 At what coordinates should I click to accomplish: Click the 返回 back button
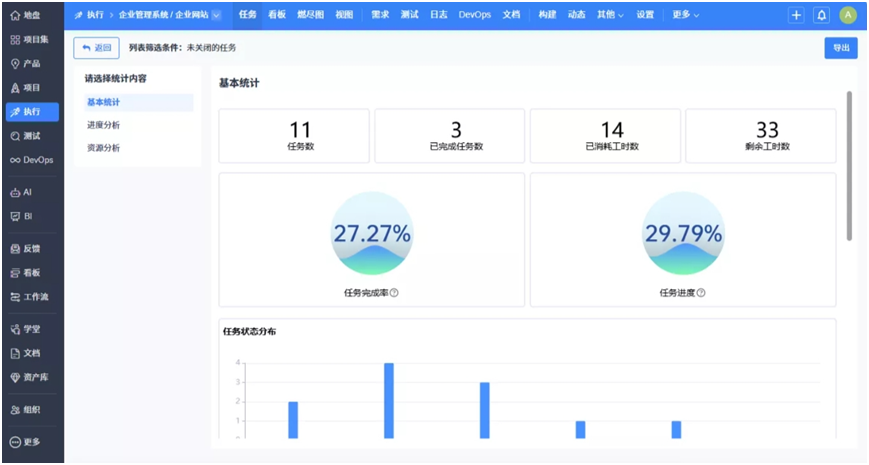click(x=96, y=48)
